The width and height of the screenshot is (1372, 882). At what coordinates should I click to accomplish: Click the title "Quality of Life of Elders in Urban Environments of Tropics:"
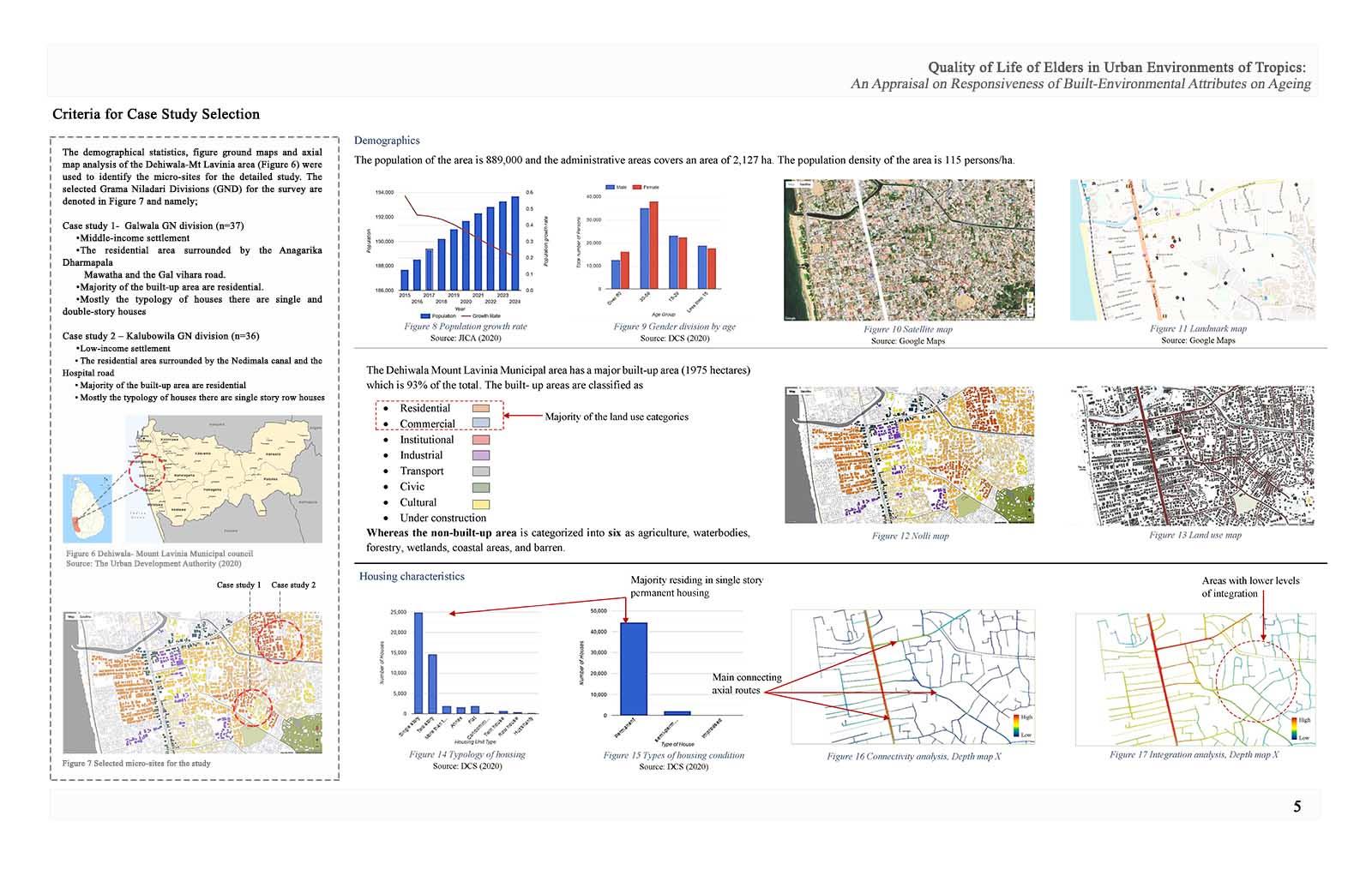click(x=1116, y=67)
